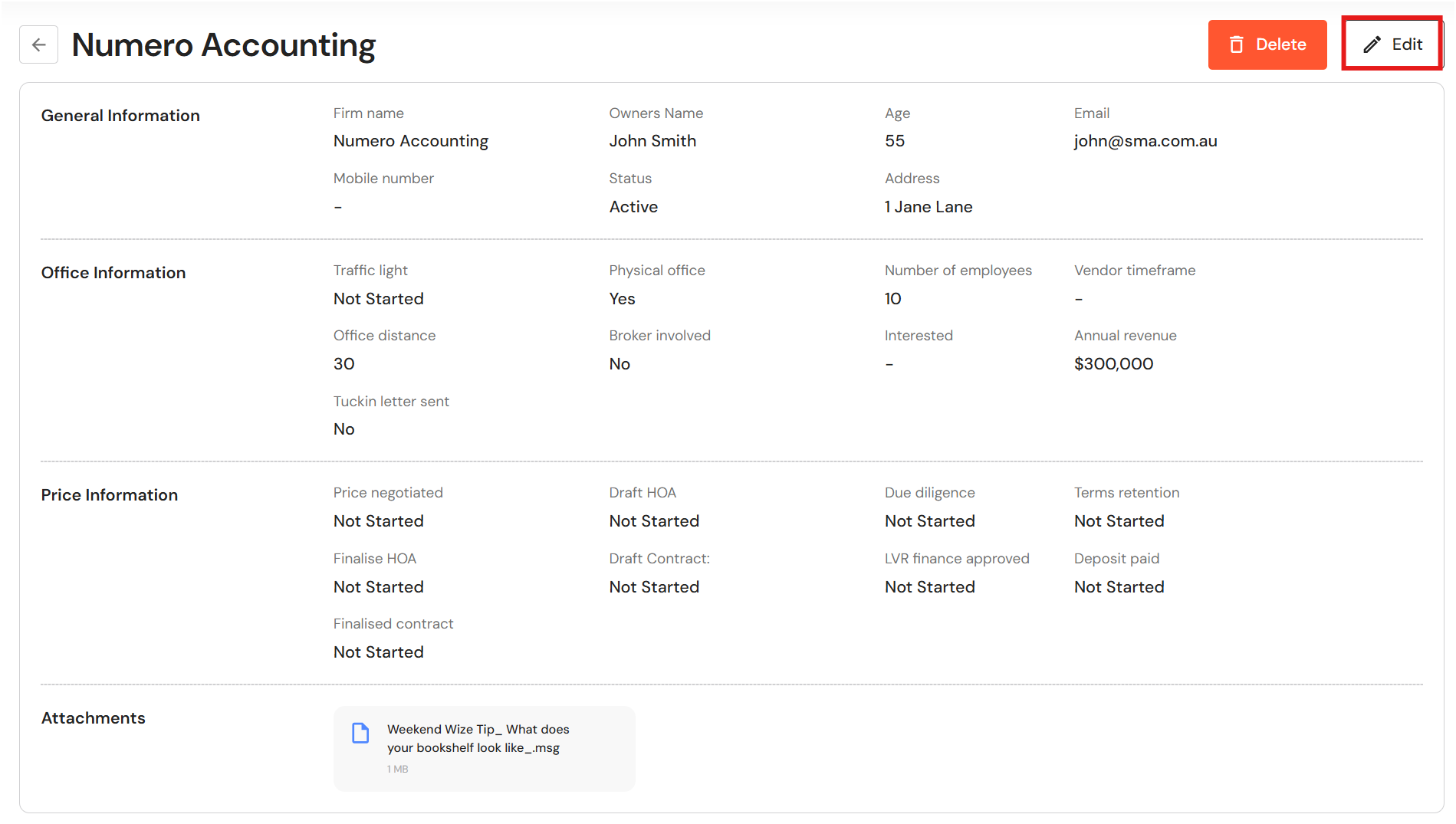Click the Traffic light Not Started value
Screen dimensions: 1456x824
tap(378, 299)
